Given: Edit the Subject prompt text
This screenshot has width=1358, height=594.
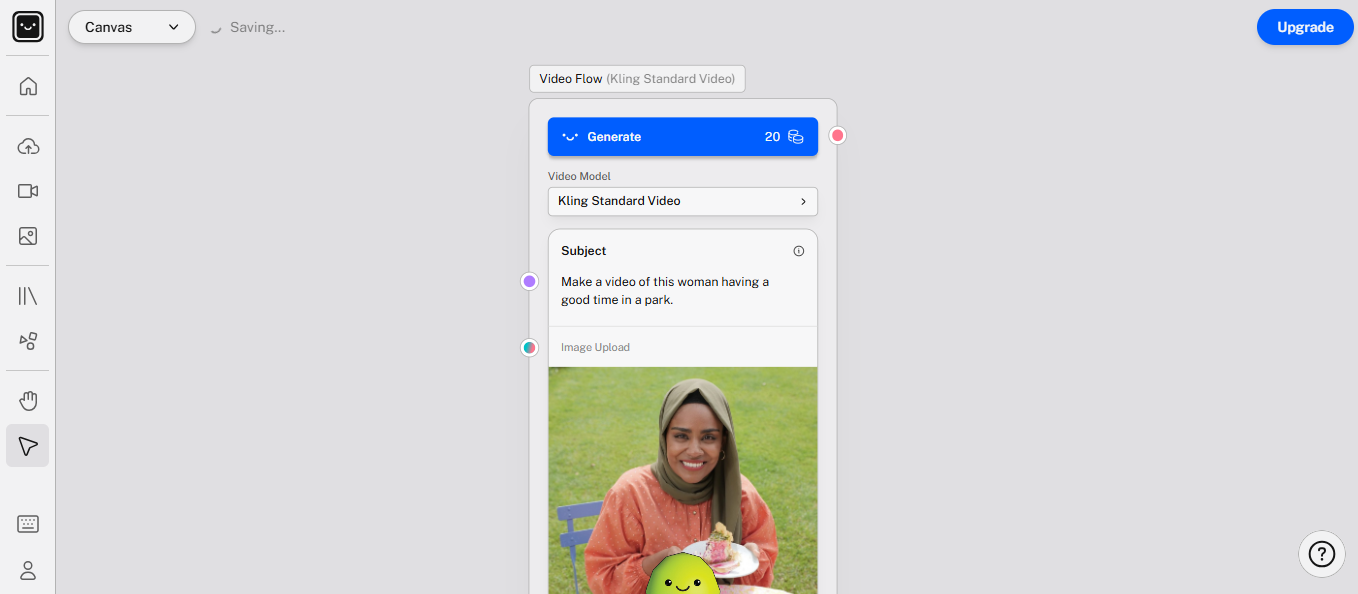Looking at the screenshot, I should pyautogui.click(x=665, y=291).
